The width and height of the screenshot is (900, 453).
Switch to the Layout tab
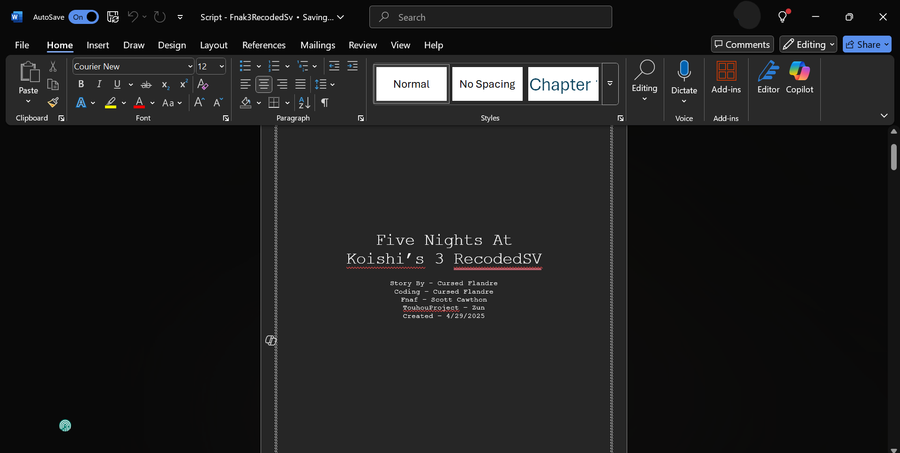tap(214, 45)
